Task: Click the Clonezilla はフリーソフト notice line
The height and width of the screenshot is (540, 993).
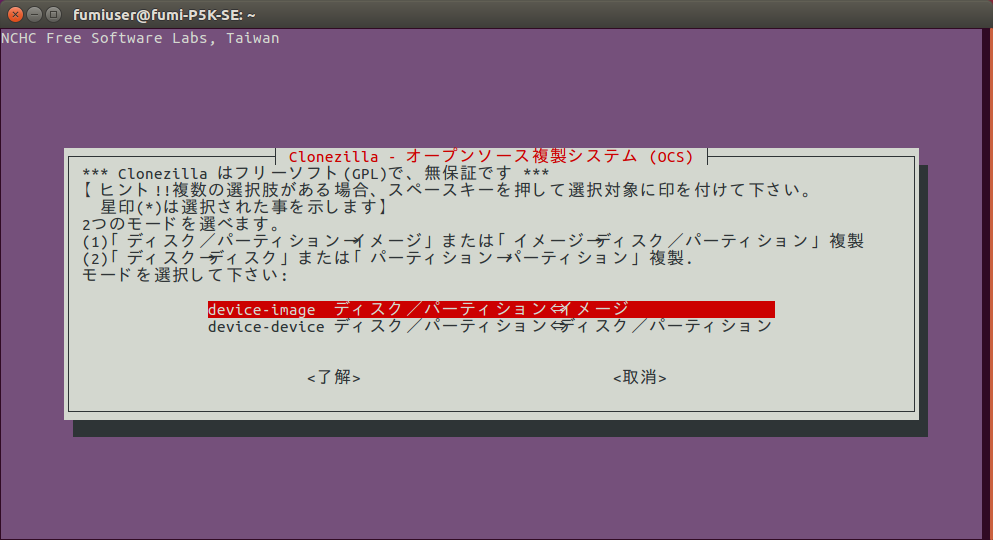Action: click(316, 173)
